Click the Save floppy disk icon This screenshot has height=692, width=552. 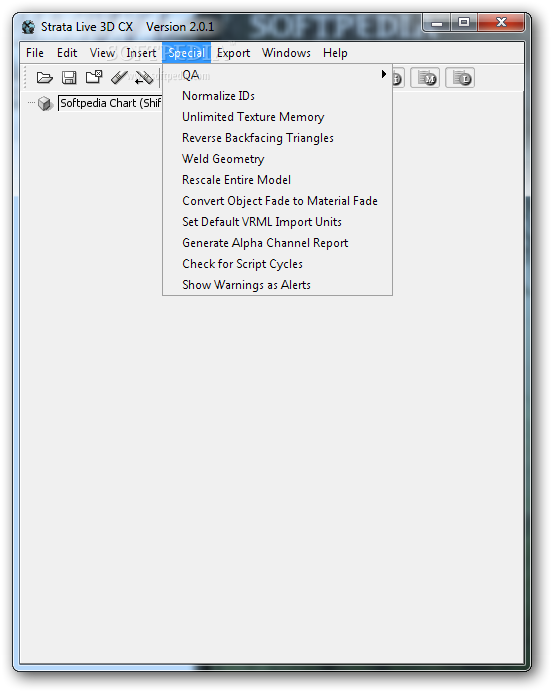(69, 78)
